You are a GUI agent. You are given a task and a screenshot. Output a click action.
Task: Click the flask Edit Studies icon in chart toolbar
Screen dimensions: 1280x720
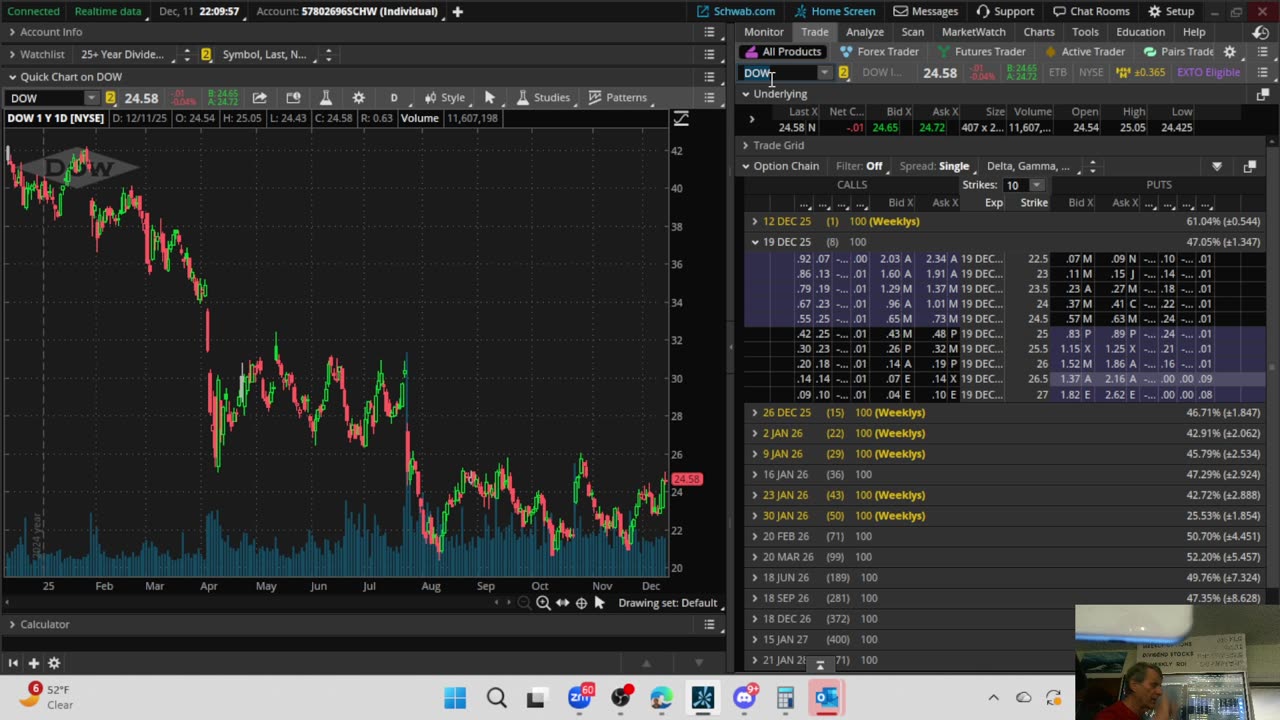pos(325,97)
